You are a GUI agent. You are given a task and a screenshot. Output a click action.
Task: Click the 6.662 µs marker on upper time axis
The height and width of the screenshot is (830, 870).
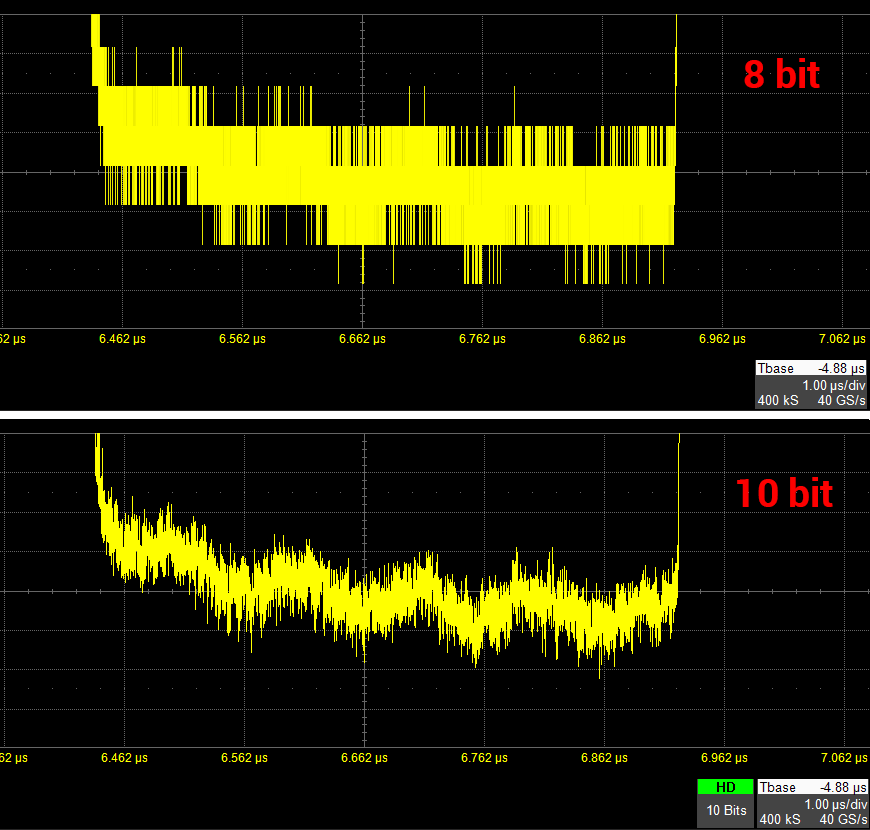[362, 339]
